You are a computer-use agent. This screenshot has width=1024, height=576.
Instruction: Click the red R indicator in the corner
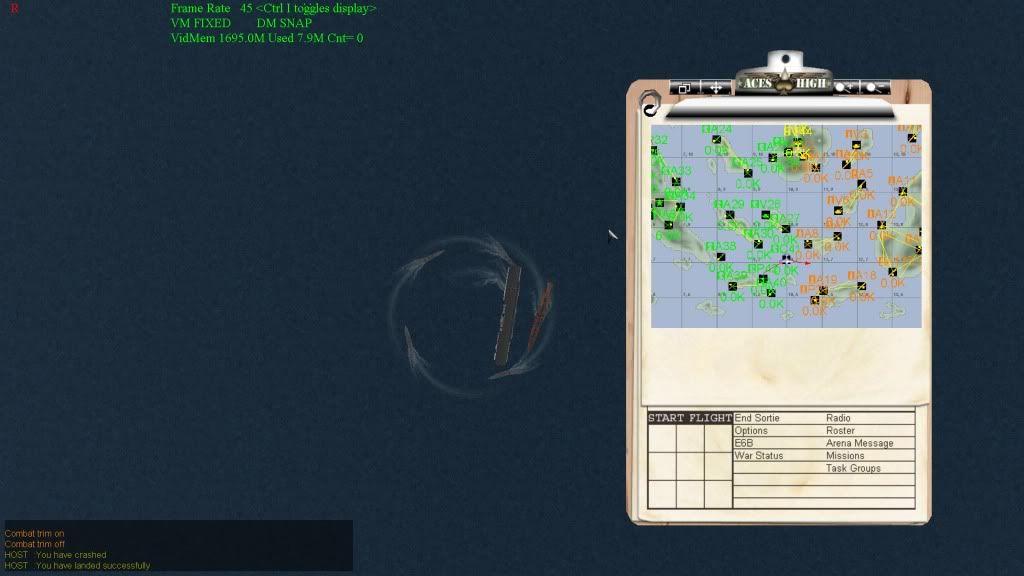[x=14, y=8]
